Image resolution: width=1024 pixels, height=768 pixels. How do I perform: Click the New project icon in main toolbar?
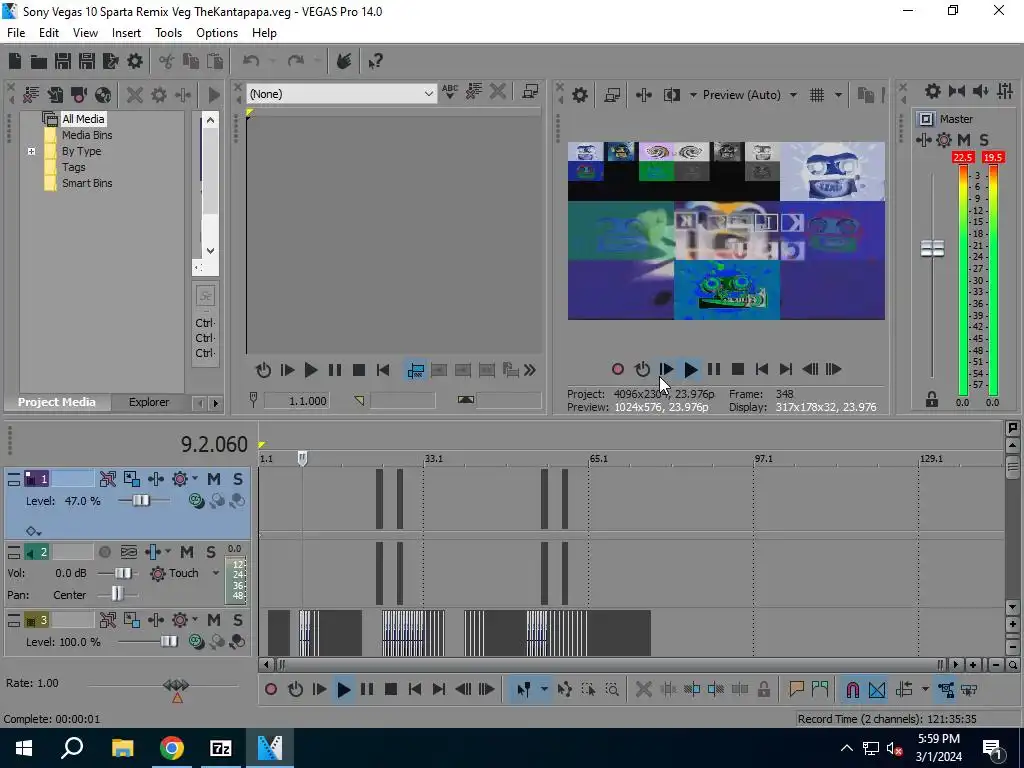pos(14,61)
